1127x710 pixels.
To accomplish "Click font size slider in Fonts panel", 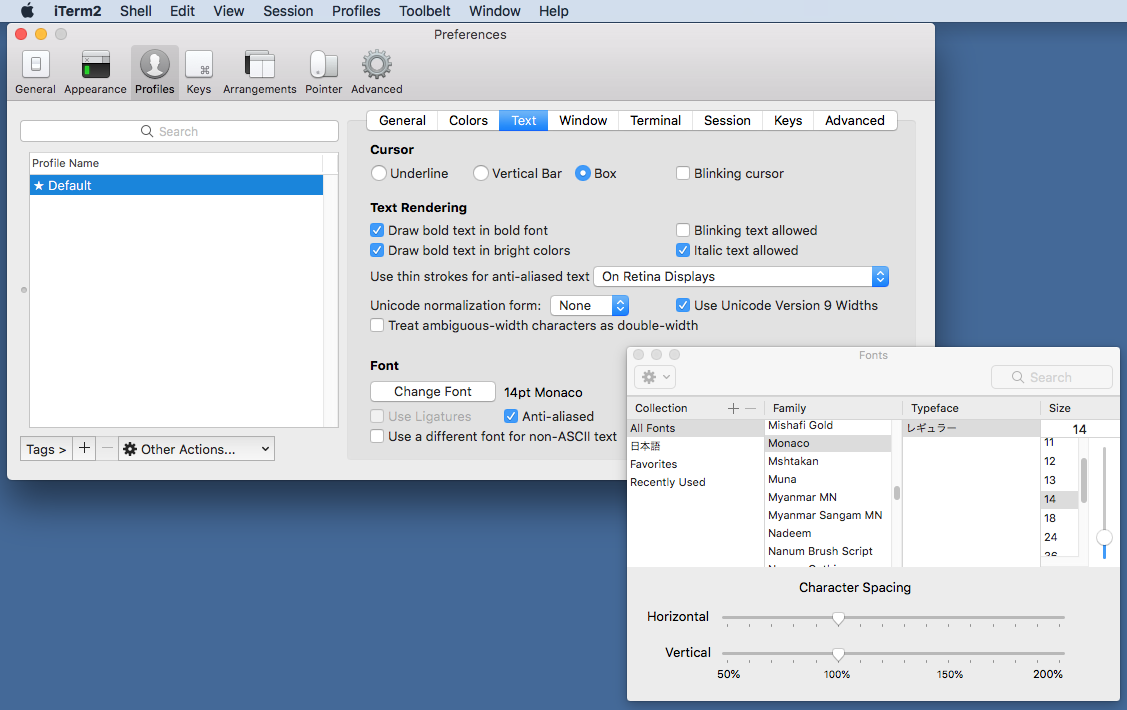I will 1104,538.
